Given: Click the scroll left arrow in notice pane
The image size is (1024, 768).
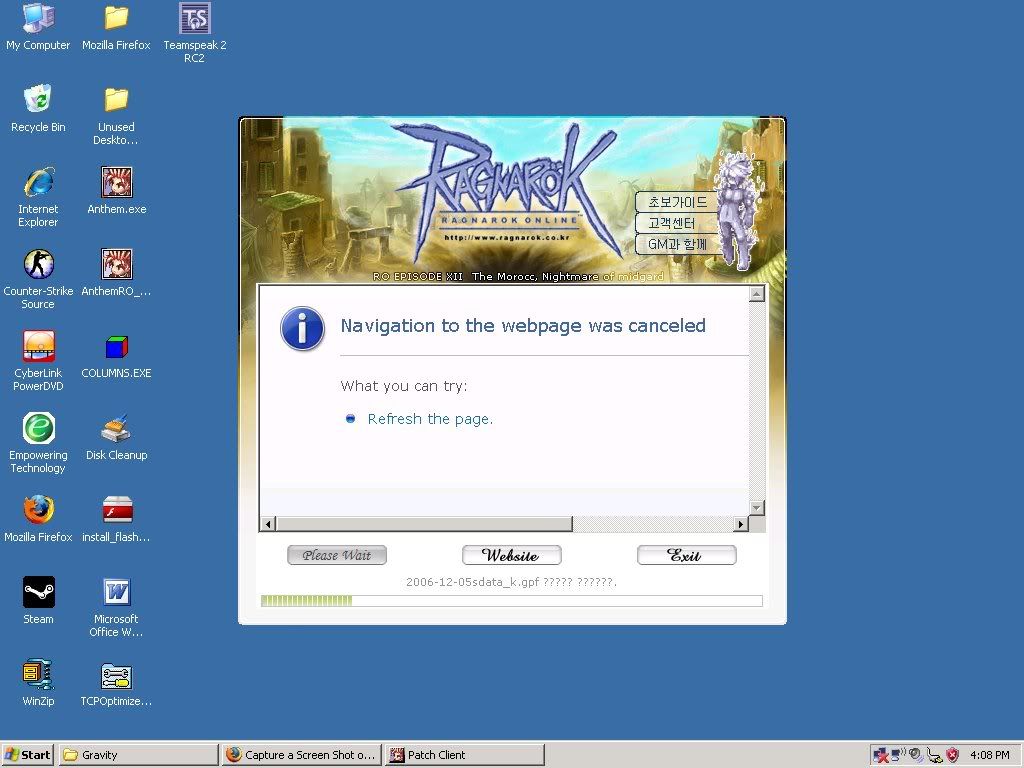Looking at the screenshot, I should [268, 524].
